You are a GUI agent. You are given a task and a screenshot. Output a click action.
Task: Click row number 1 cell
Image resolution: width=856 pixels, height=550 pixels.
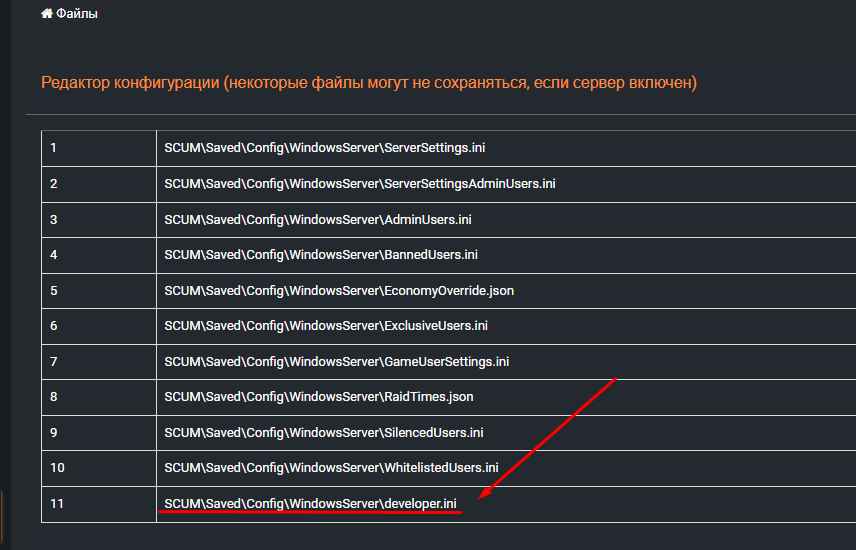[x=98, y=148]
